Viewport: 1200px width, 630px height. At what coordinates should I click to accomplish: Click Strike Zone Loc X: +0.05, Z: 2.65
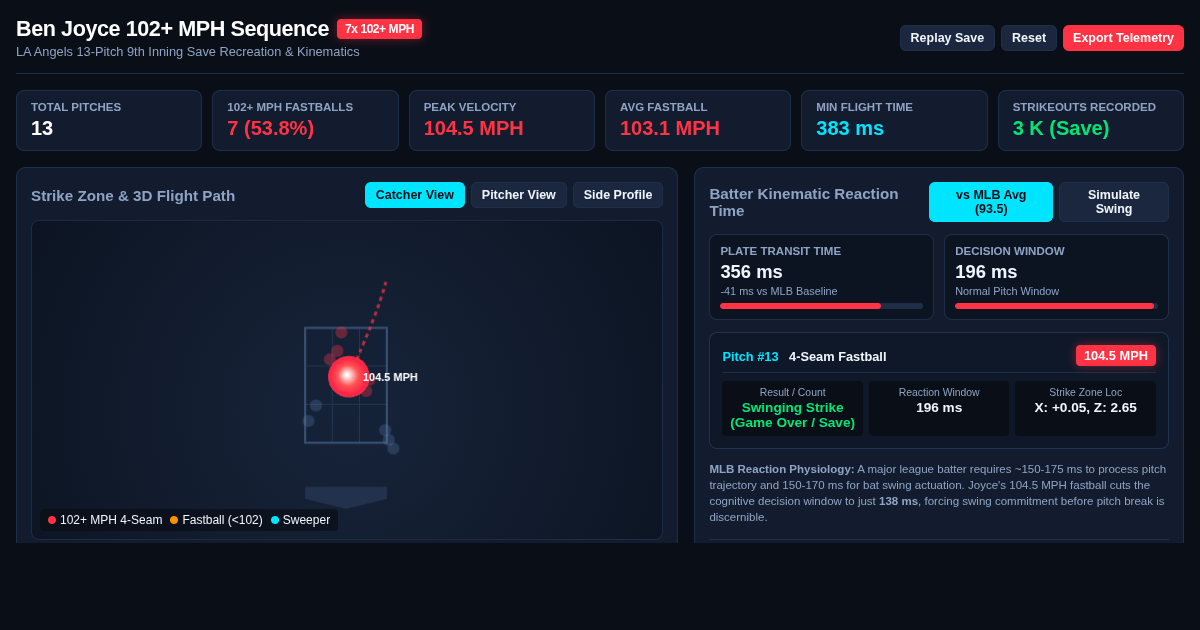tap(1085, 408)
